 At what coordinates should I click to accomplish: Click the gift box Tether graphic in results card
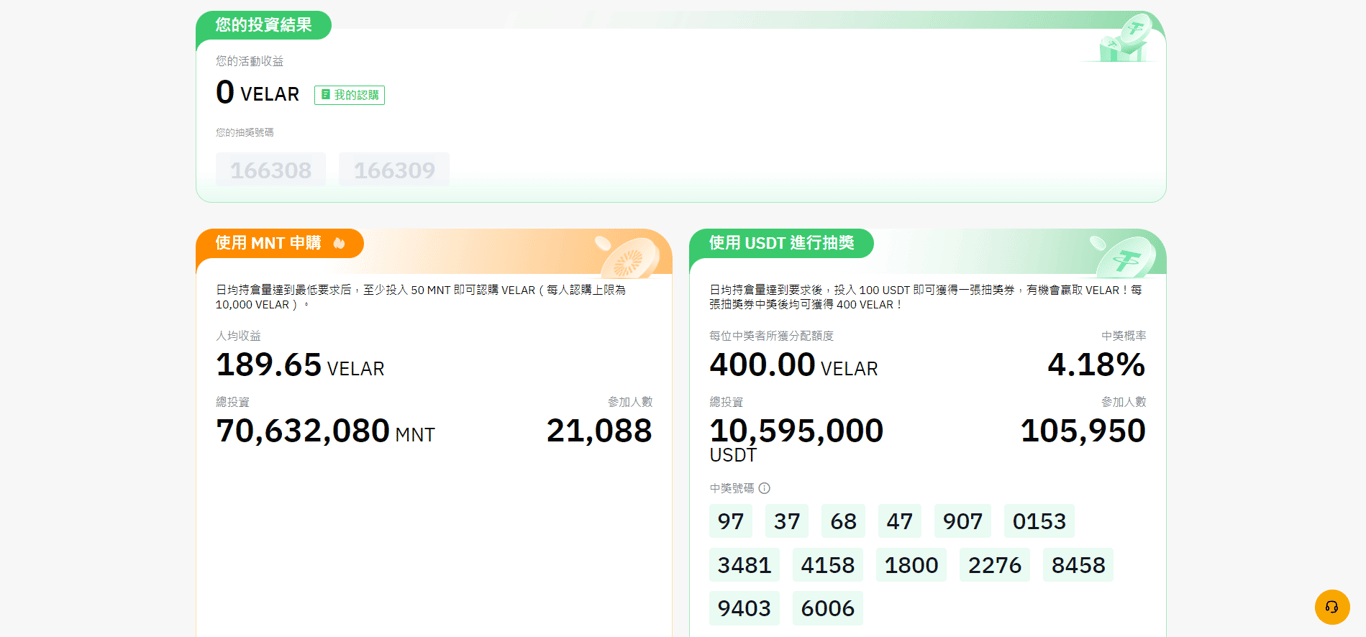point(1123,39)
